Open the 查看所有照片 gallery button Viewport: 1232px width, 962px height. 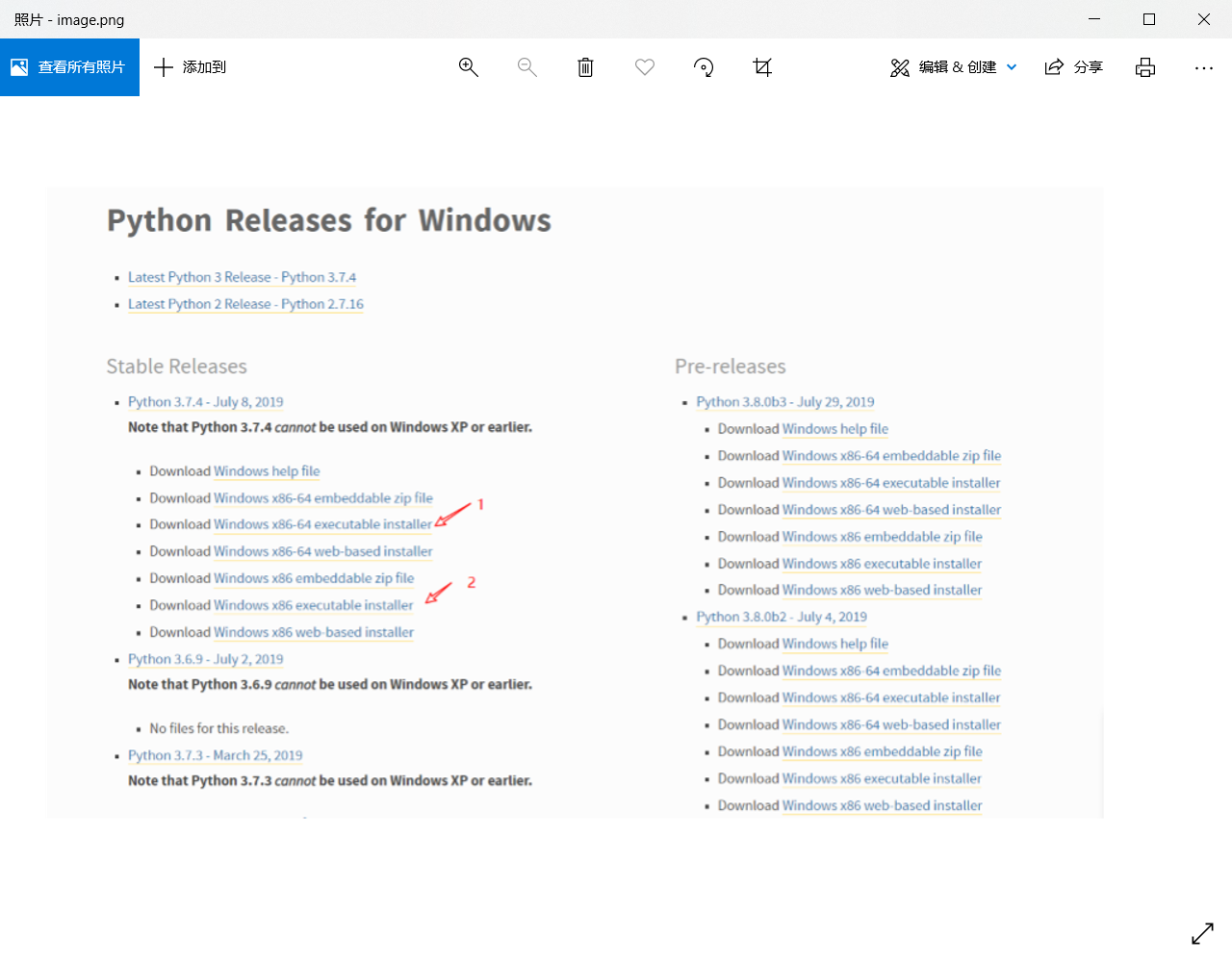[69, 67]
